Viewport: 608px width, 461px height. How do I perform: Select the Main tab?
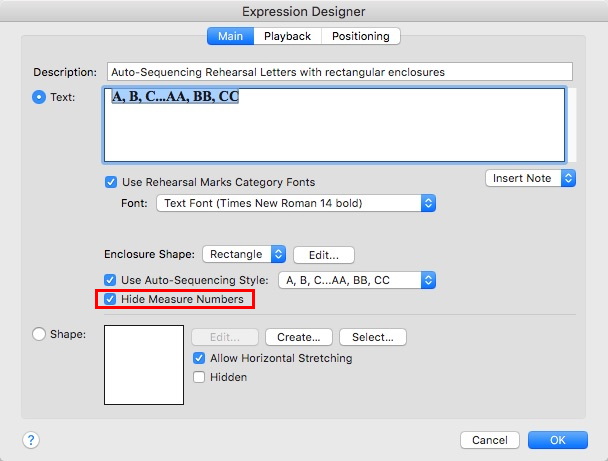point(230,36)
